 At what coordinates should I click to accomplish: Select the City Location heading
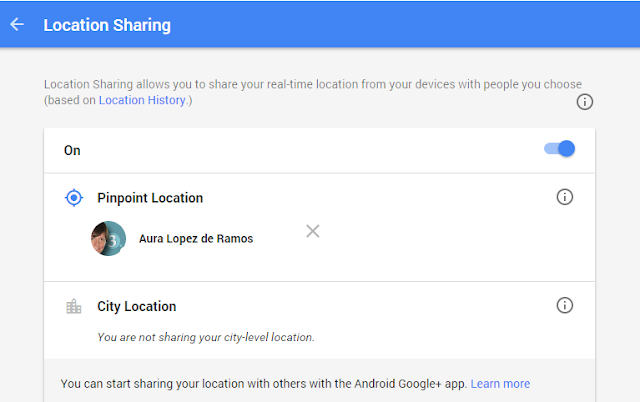(x=136, y=306)
